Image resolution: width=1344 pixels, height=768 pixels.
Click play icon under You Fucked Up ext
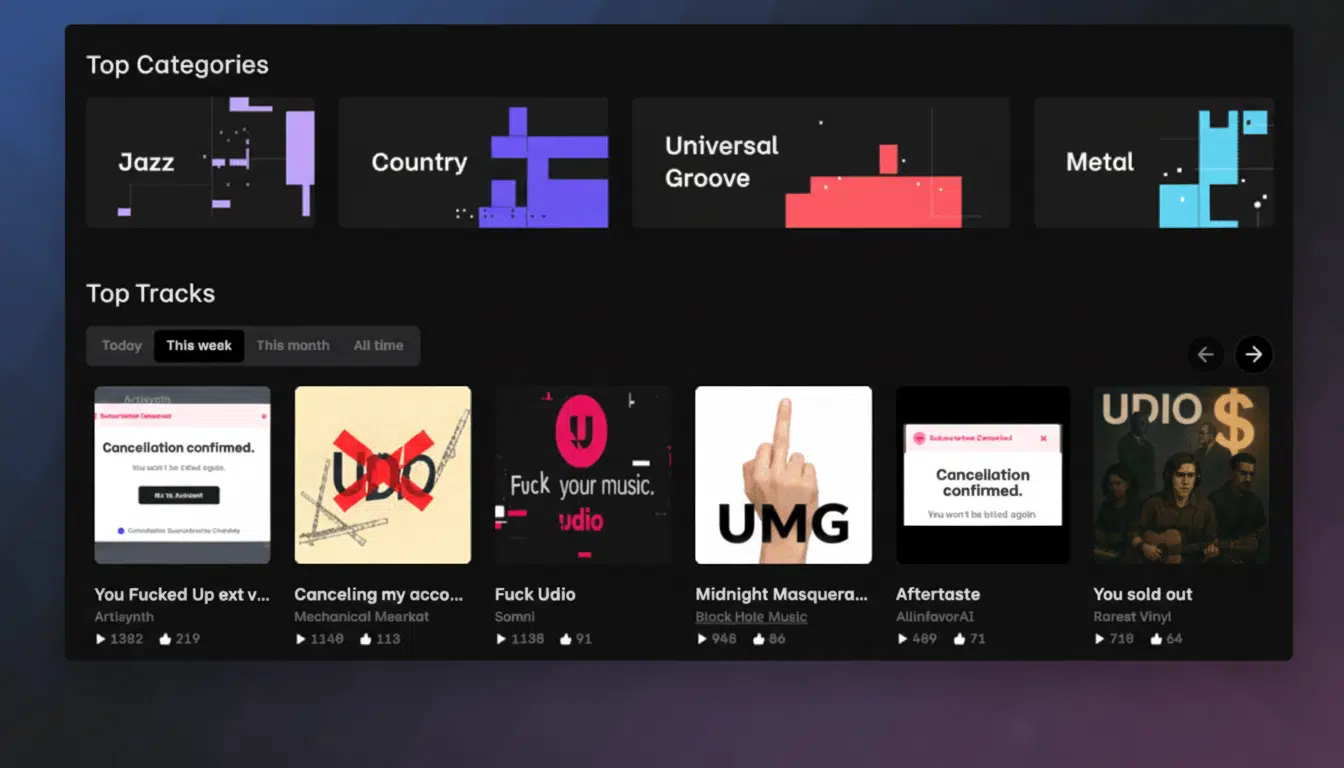coord(101,639)
